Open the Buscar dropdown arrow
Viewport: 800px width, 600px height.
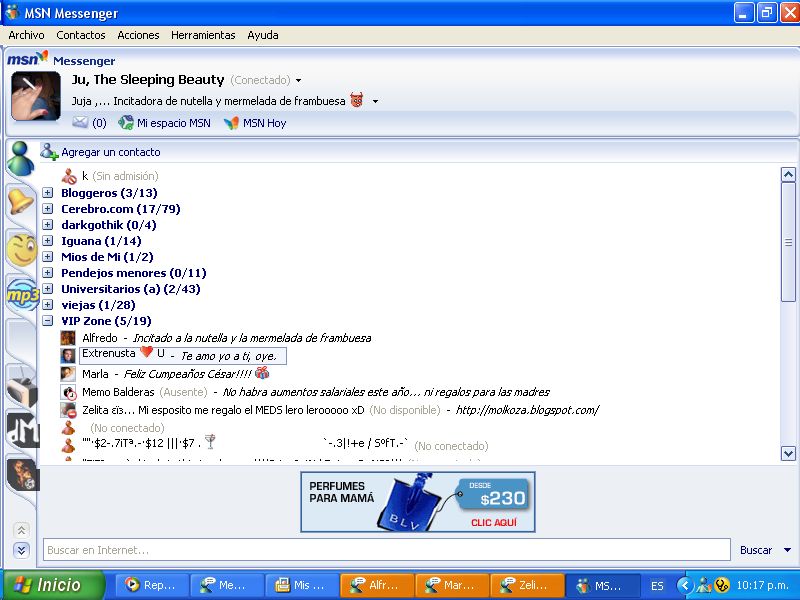click(787, 550)
